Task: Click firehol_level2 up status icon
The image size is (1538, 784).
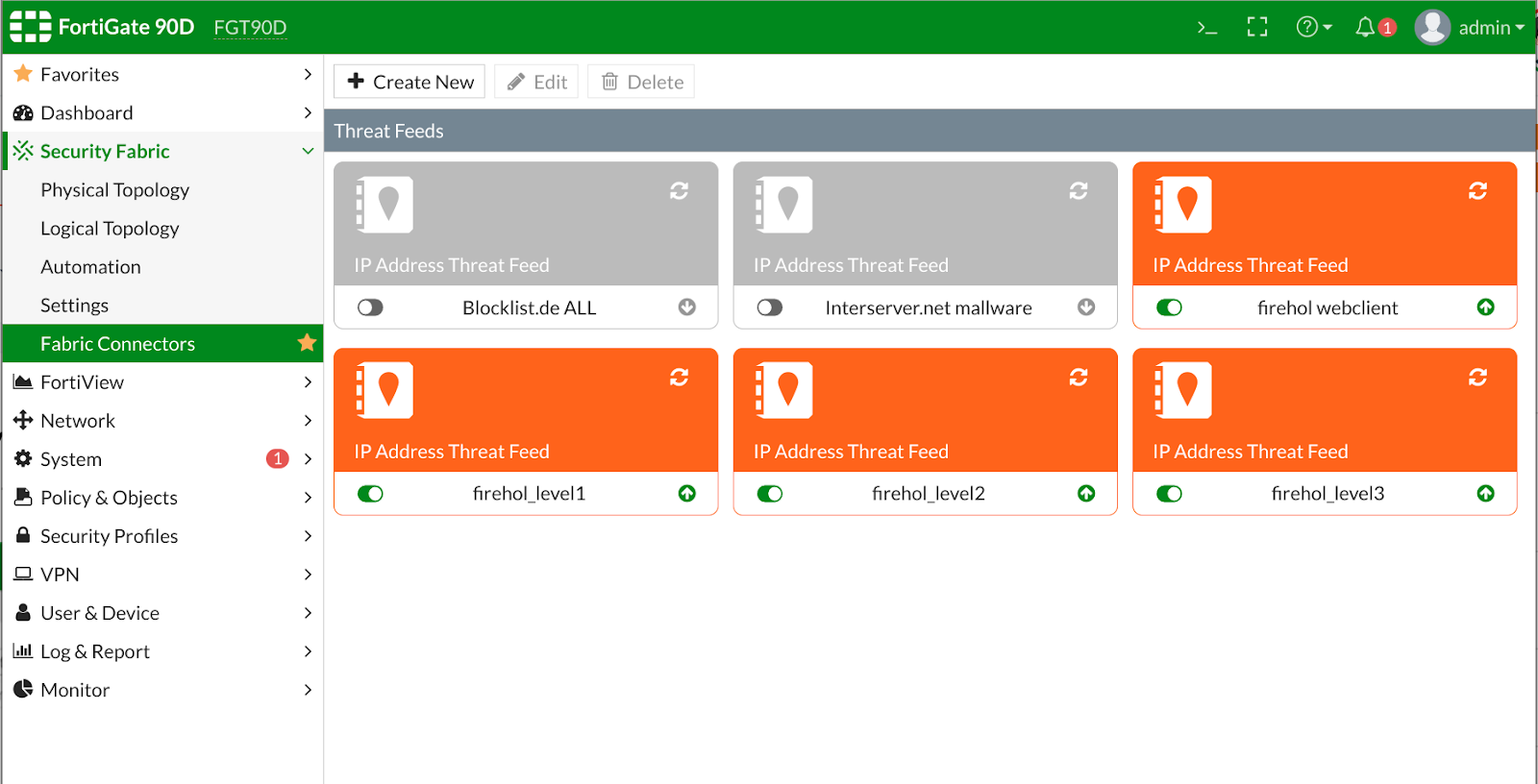Action: pyautogui.click(x=1086, y=494)
